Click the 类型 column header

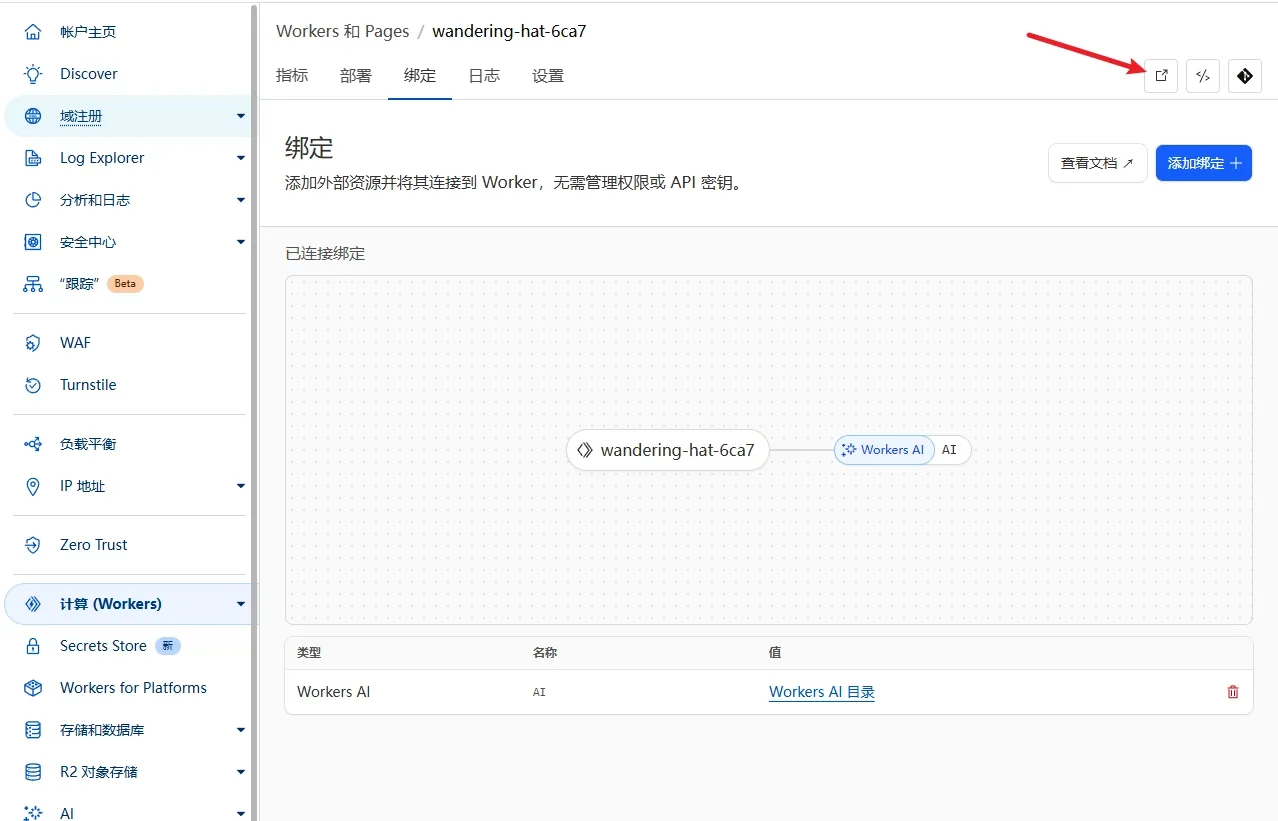[309, 652]
